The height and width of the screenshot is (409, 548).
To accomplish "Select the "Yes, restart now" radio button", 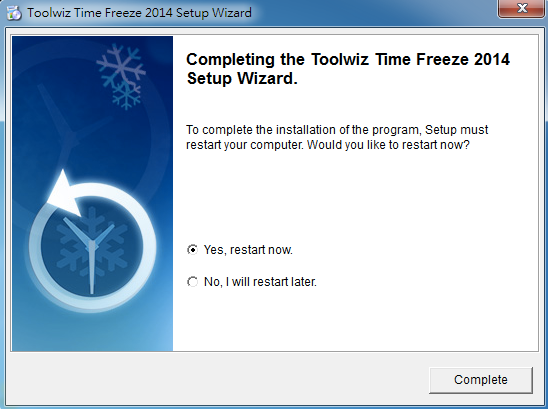I will pyautogui.click(x=192, y=250).
